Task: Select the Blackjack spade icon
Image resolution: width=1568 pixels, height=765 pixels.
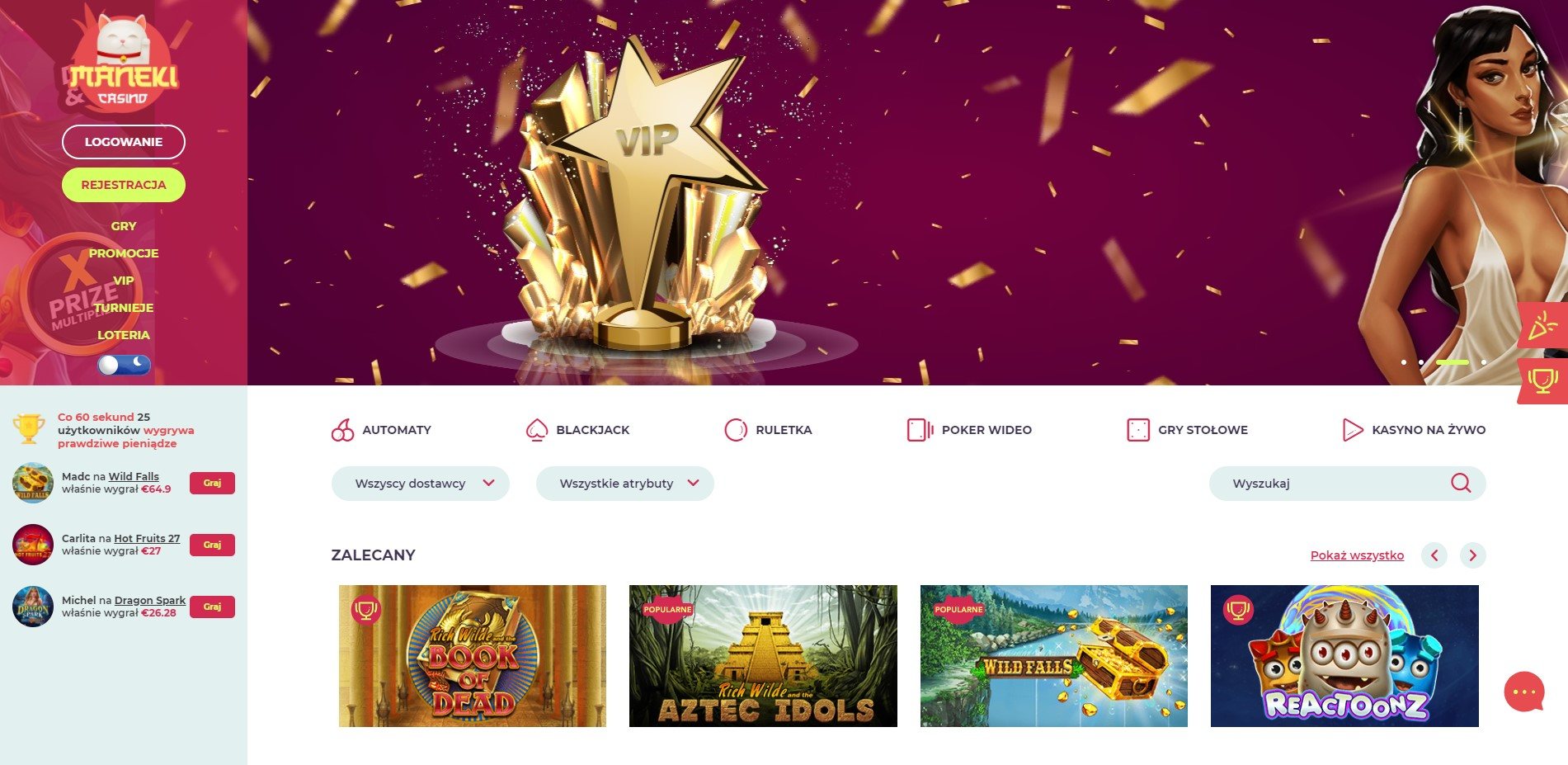Action: coord(537,430)
